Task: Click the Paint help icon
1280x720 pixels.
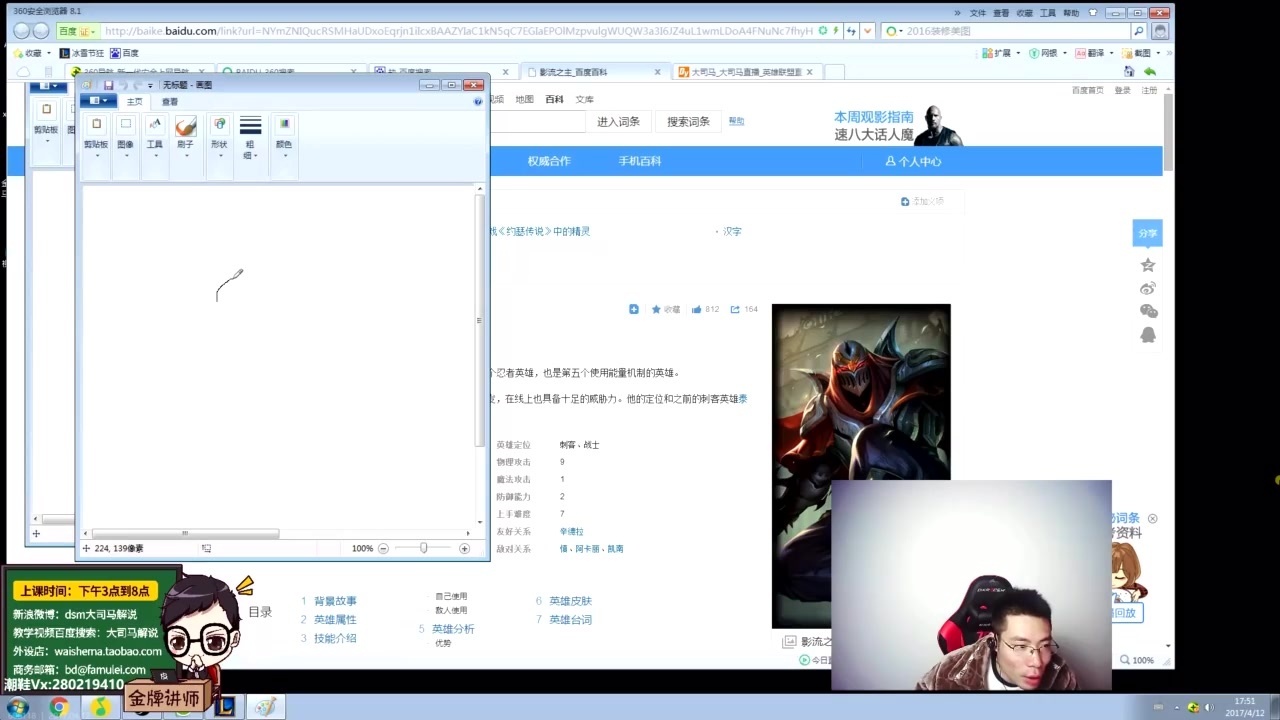Action: tap(478, 101)
